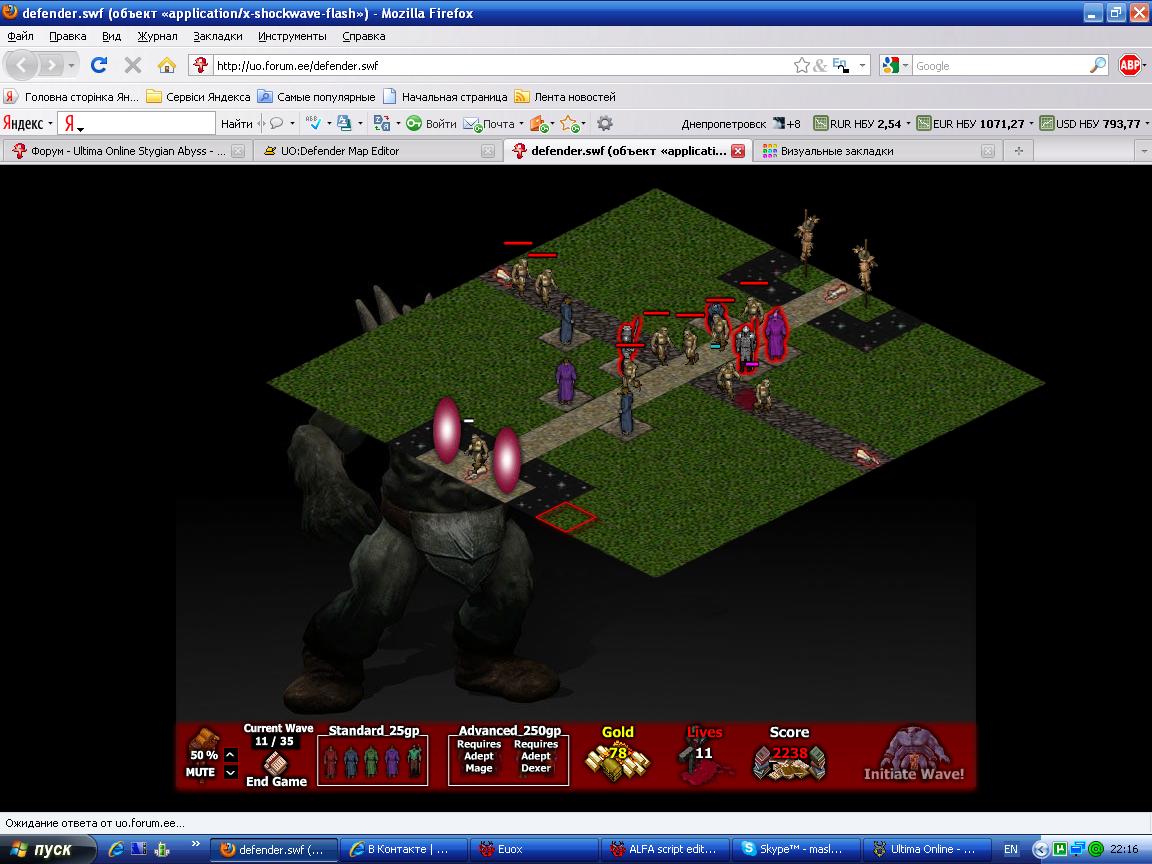Image resolution: width=1152 pixels, height=864 pixels.
Task: Open Лента новостей bookmark feed
Action: pos(565,96)
